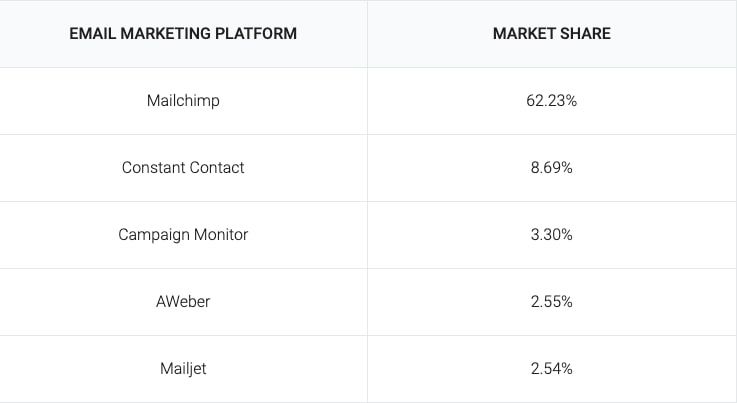Screen dimensions: 737x403
Task: Click the word EMAIL in the header
Action: [x=93, y=33]
